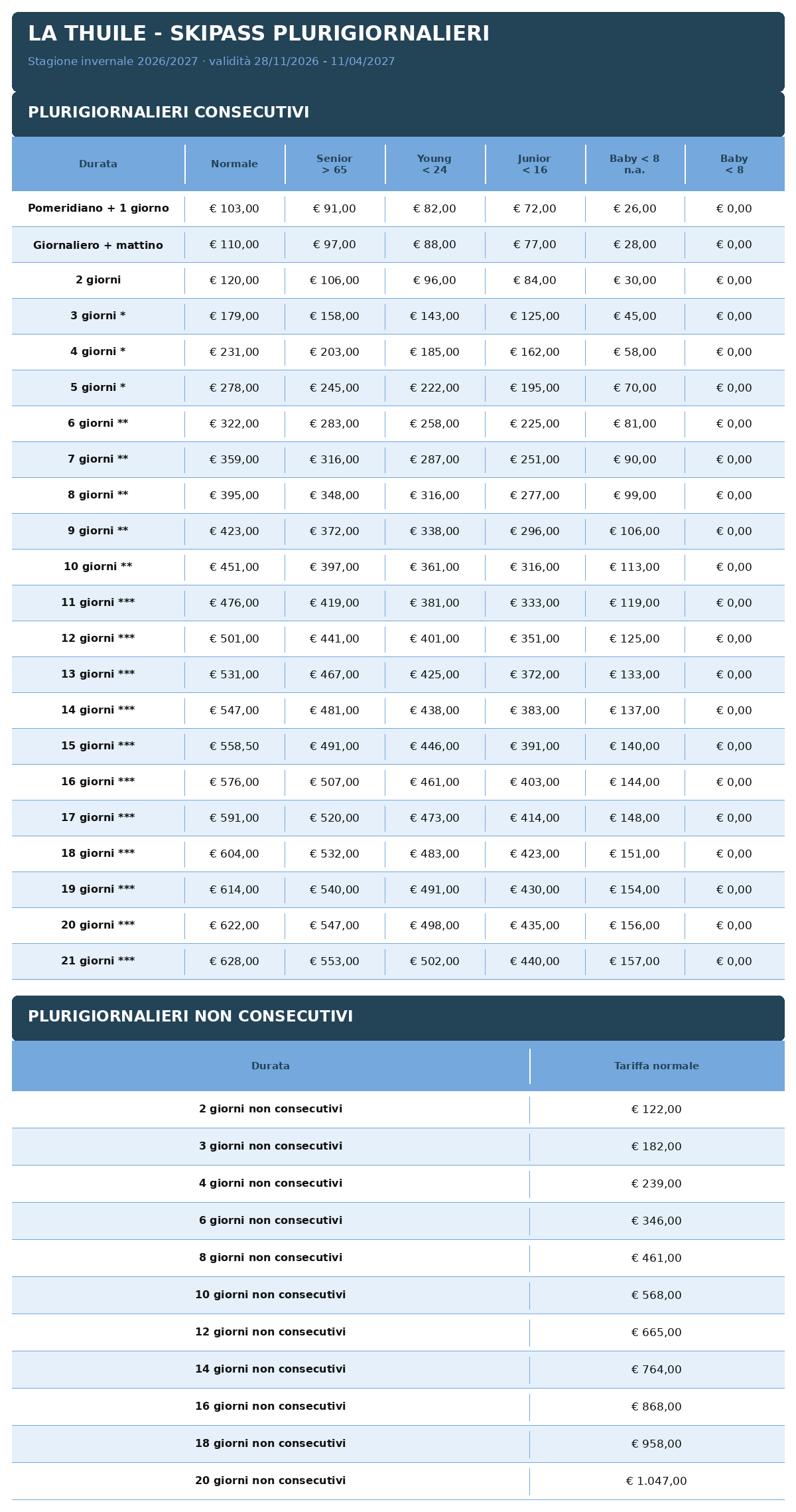Select the Junior < 16 header cell

pyautogui.click(x=535, y=164)
